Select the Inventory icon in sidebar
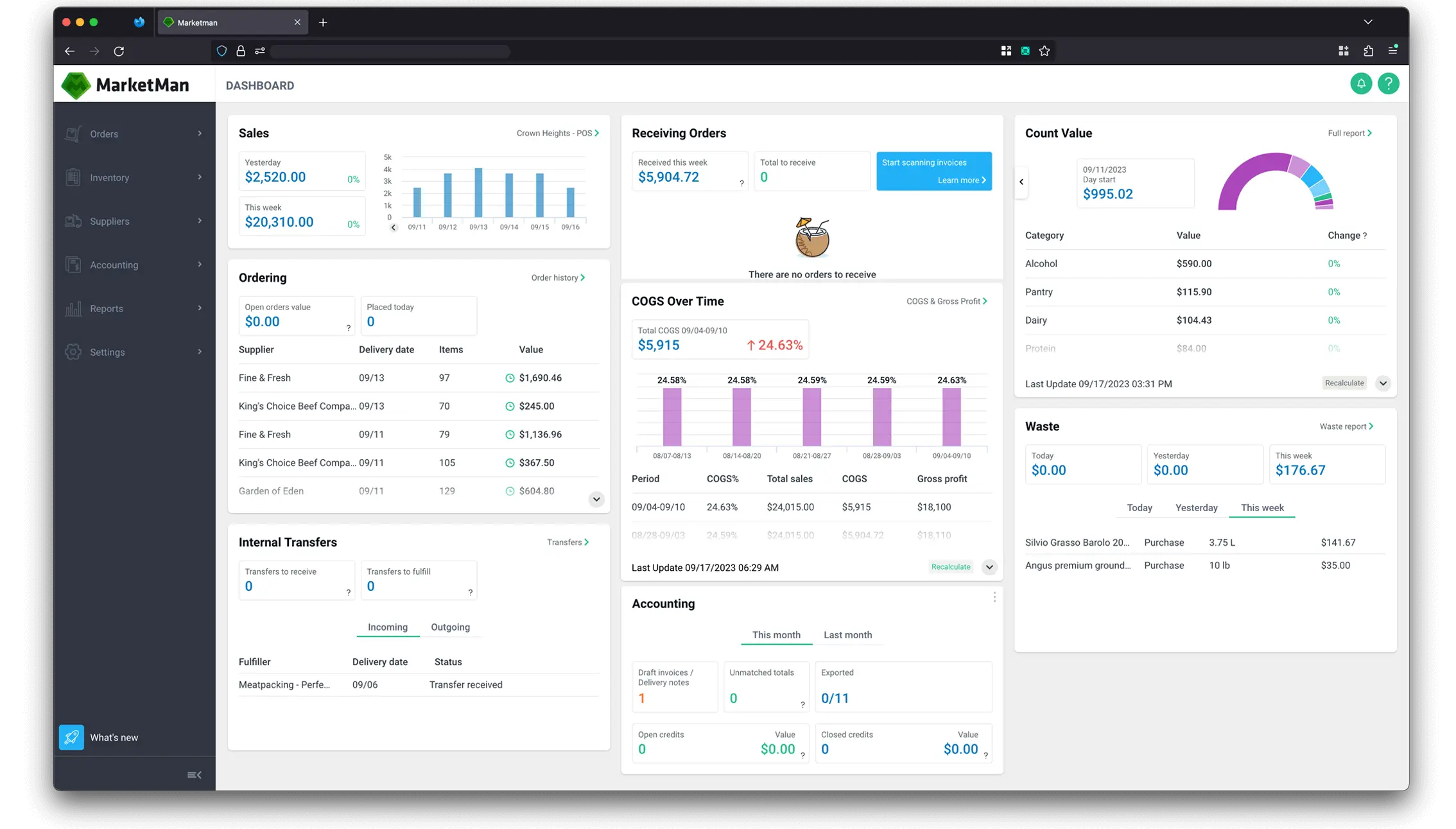 point(73,177)
